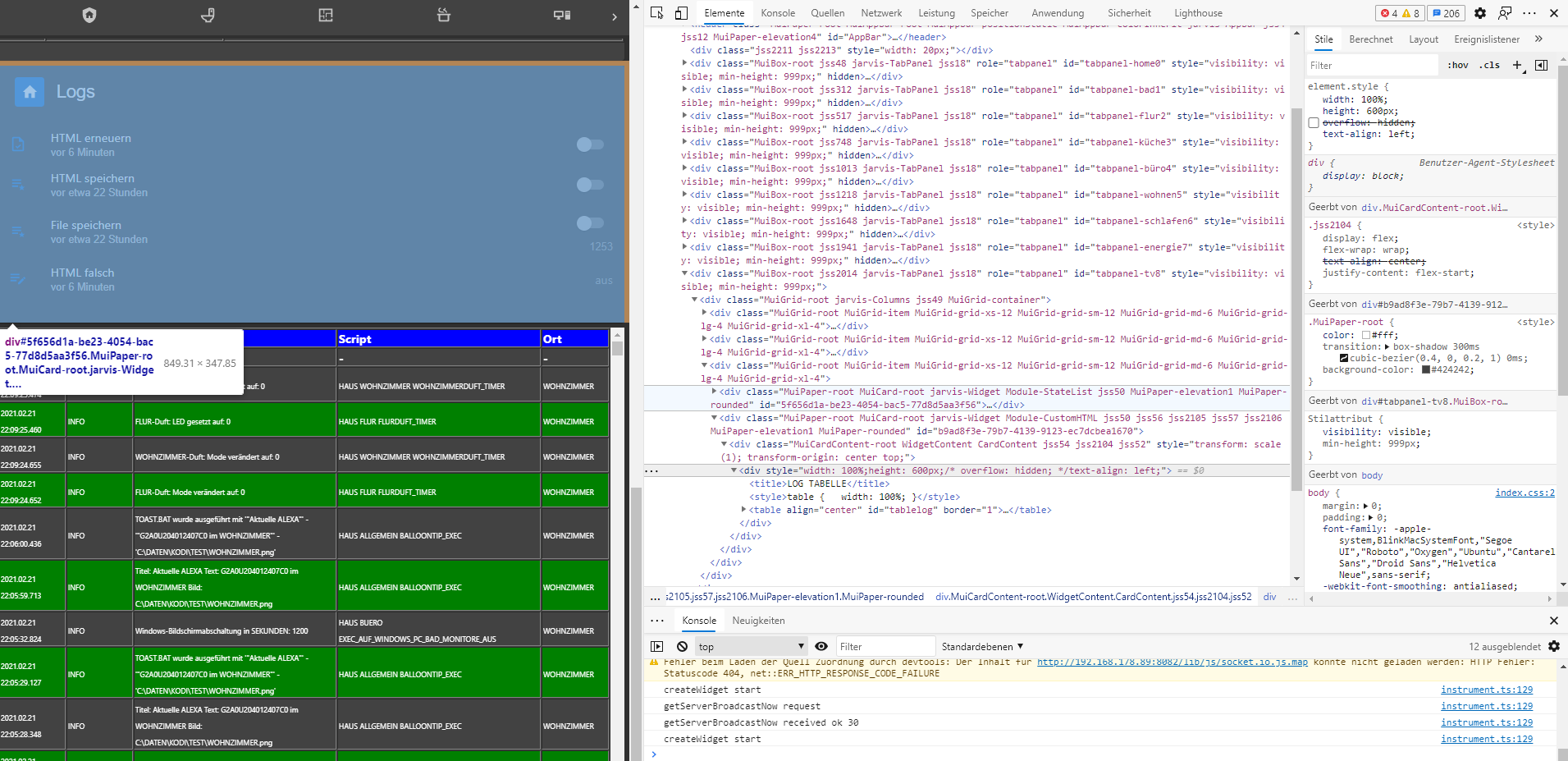Click the icon left of File speichern
Viewport: 1568px width, 761px height.
pos(18,232)
